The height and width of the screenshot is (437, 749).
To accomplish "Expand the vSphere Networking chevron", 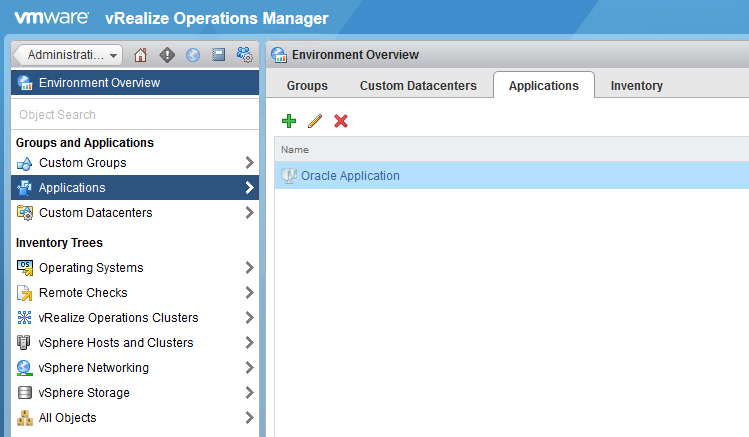I will [x=249, y=367].
